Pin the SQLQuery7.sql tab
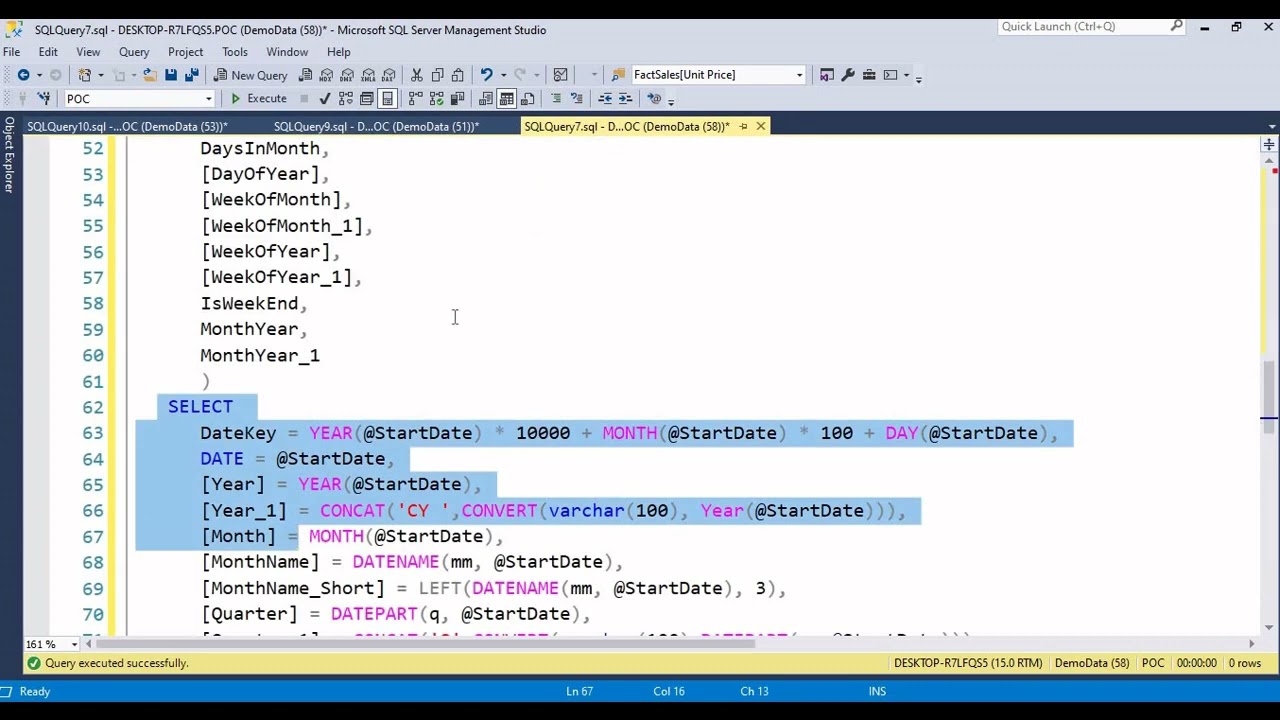The width and height of the screenshot is (1280, 720). point(743,126)
